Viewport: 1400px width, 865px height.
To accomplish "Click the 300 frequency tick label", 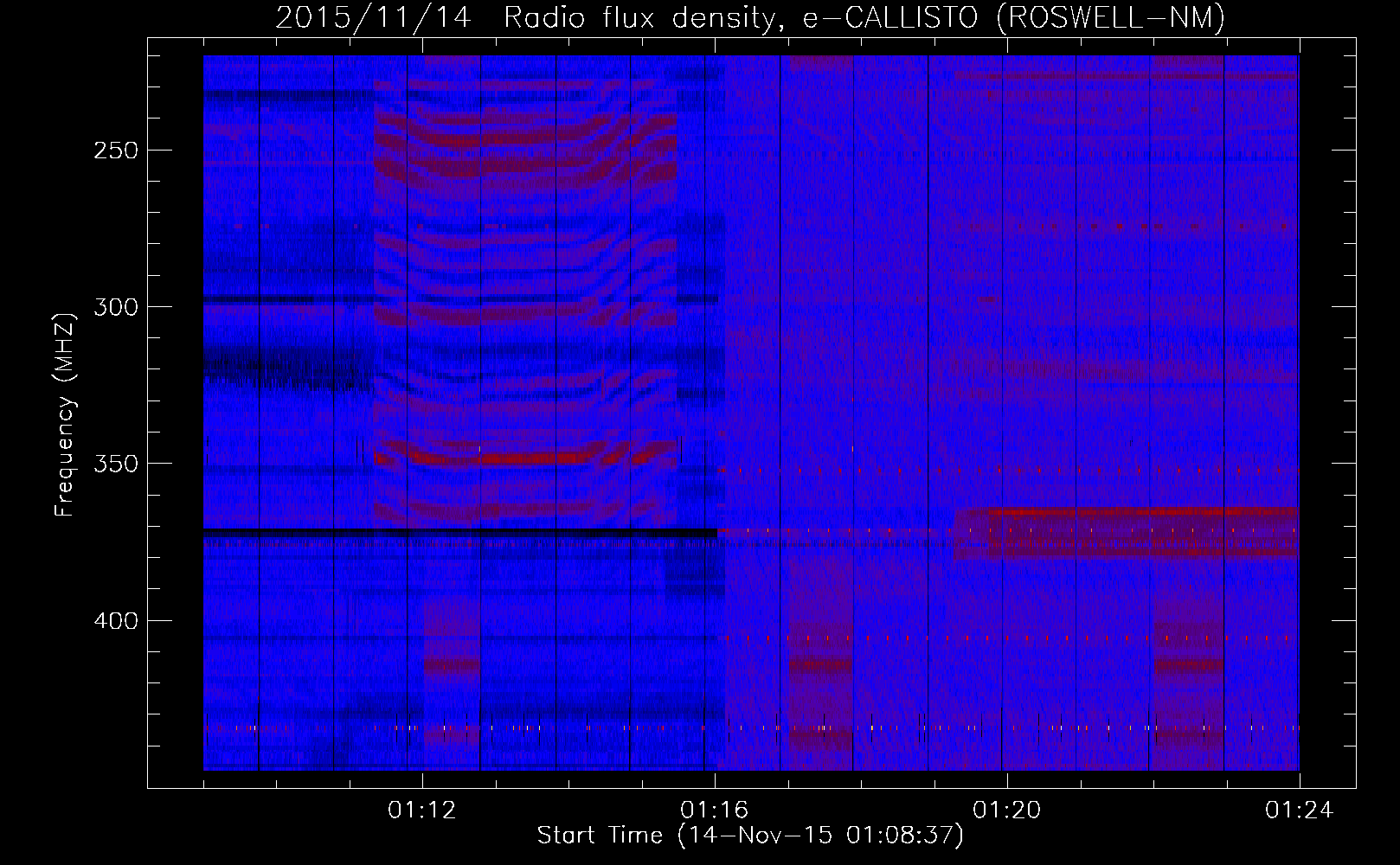I will click(115, 307).
